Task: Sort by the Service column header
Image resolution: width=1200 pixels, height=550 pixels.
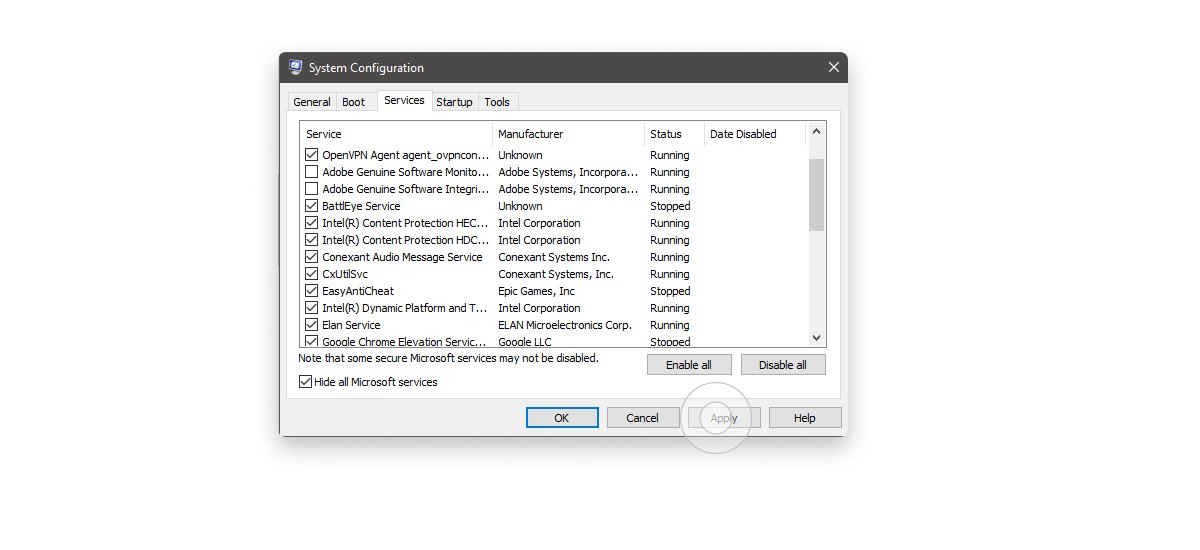Action: tap(396, 134)
